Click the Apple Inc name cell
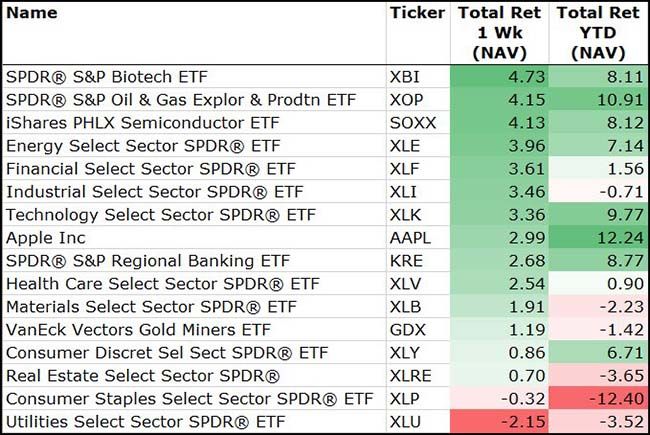This screenshot has width=650, height=435. click(x=46, y=238)
